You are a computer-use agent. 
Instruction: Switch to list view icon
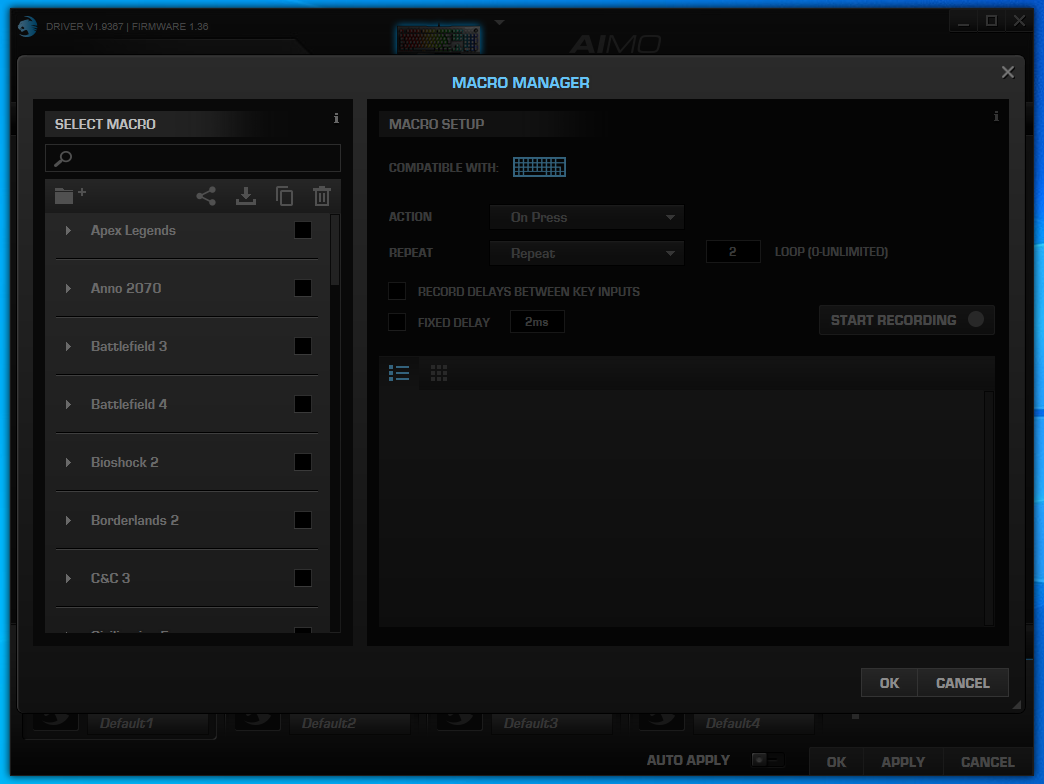pyautogui.click(x=399, y=373)
